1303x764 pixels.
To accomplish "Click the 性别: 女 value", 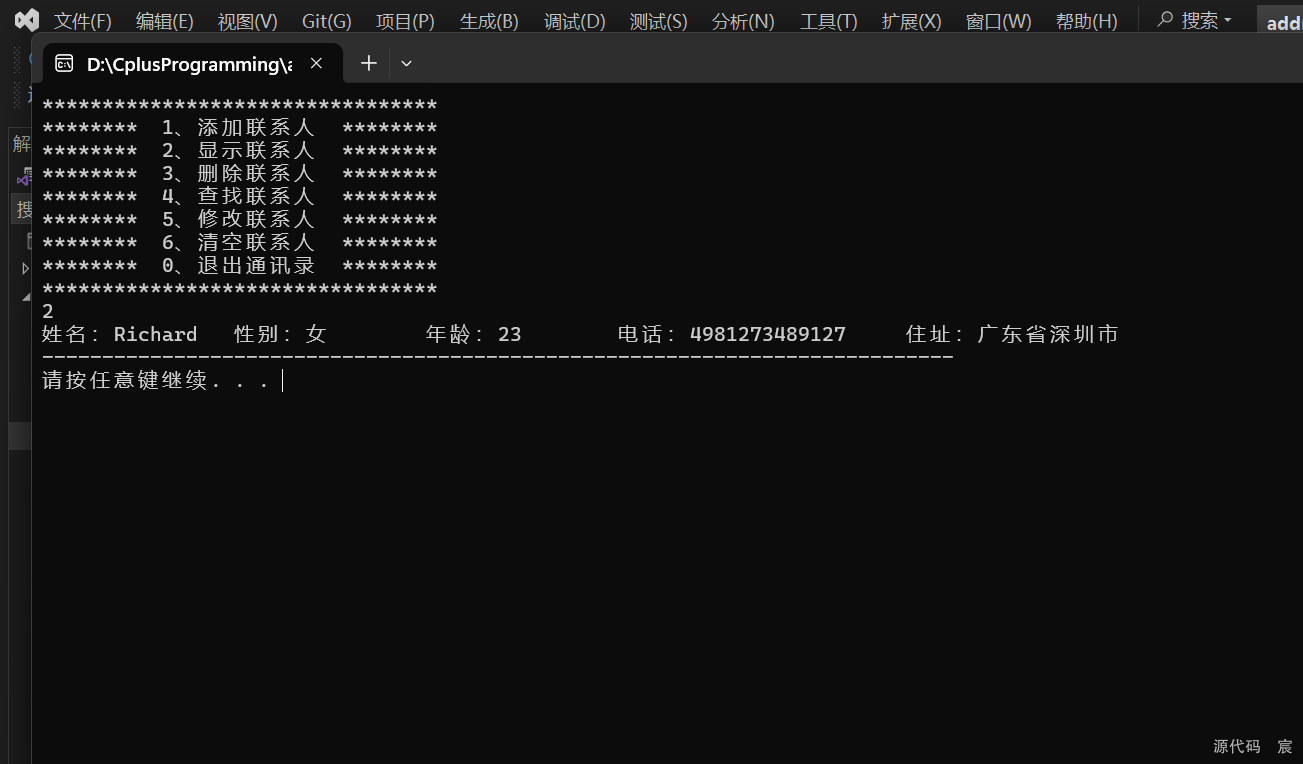I will 280,334.
